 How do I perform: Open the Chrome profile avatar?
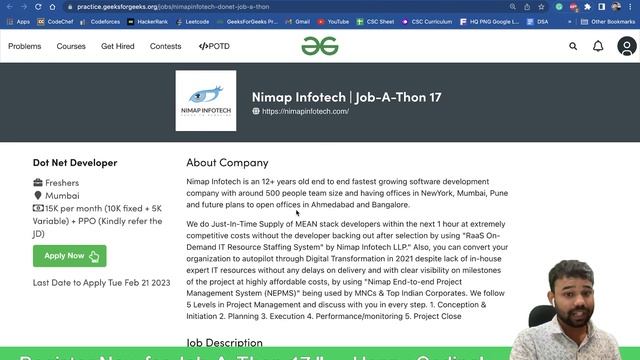pos(616,7)
